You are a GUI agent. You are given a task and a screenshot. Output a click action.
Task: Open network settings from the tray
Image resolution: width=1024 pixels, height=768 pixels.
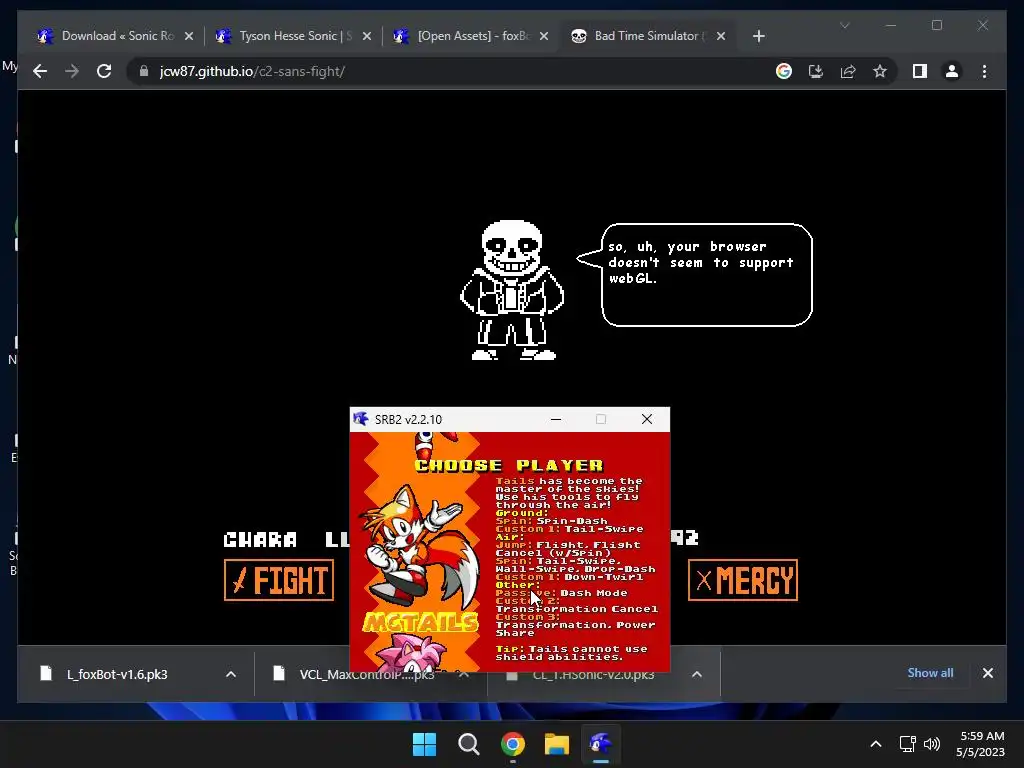[908, 744]
